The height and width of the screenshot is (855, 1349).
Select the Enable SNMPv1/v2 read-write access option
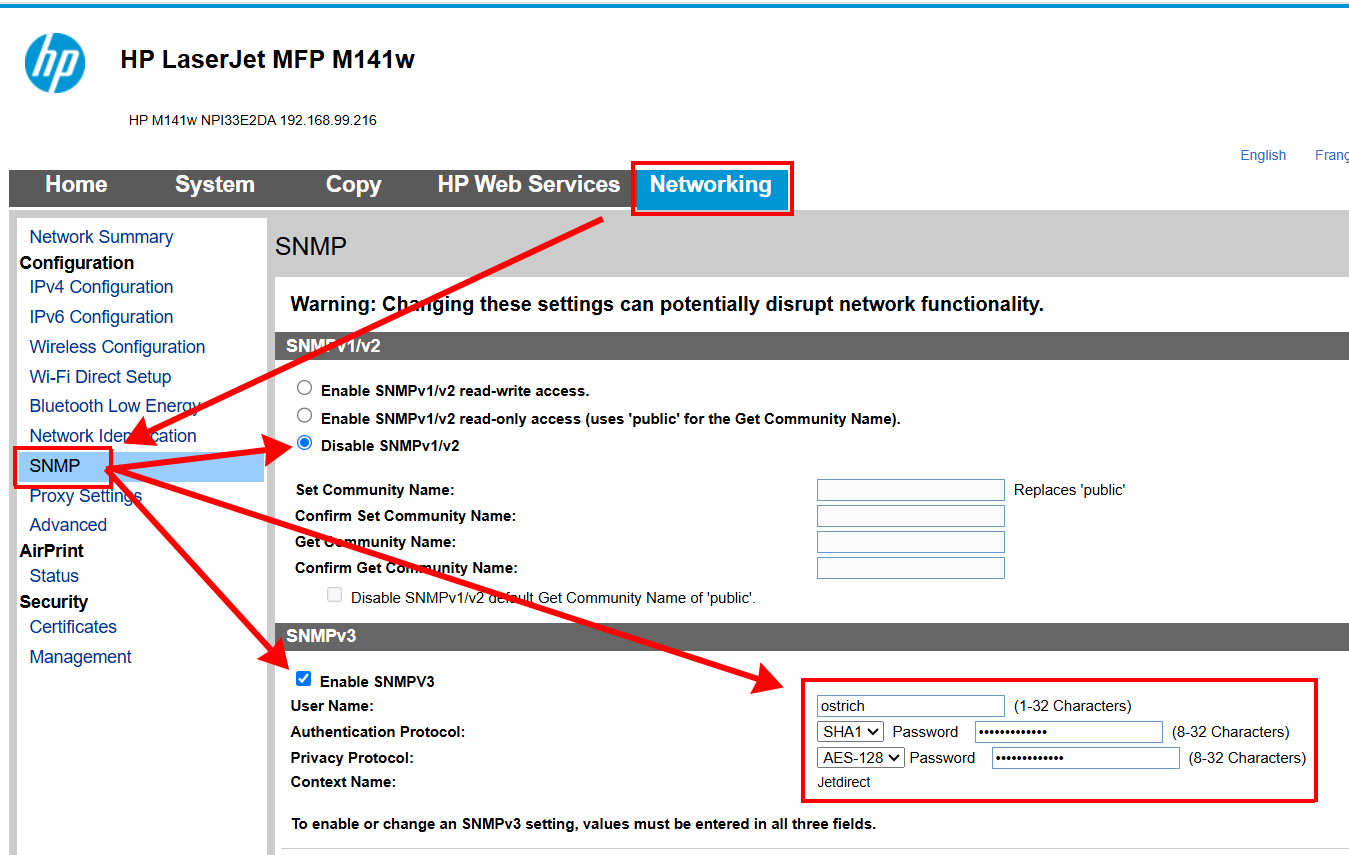(x=304, y=387)
